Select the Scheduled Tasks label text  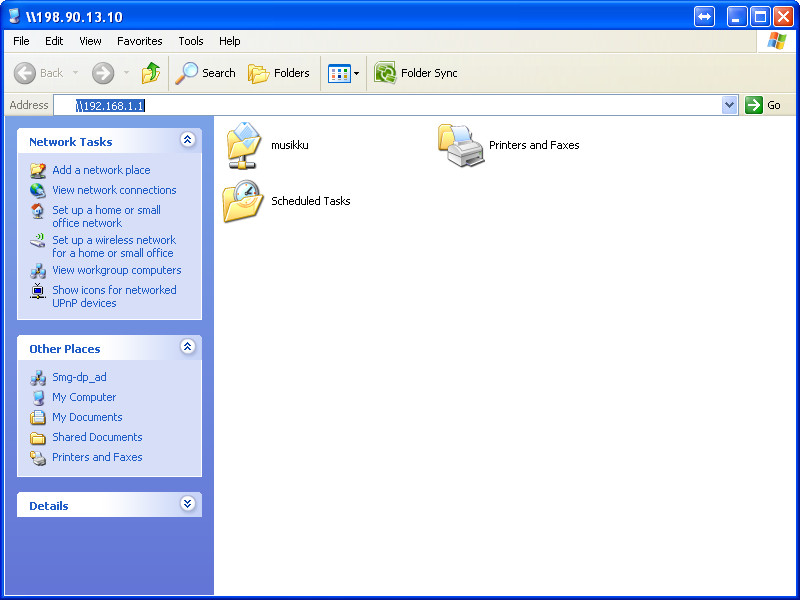click(311, 201)
